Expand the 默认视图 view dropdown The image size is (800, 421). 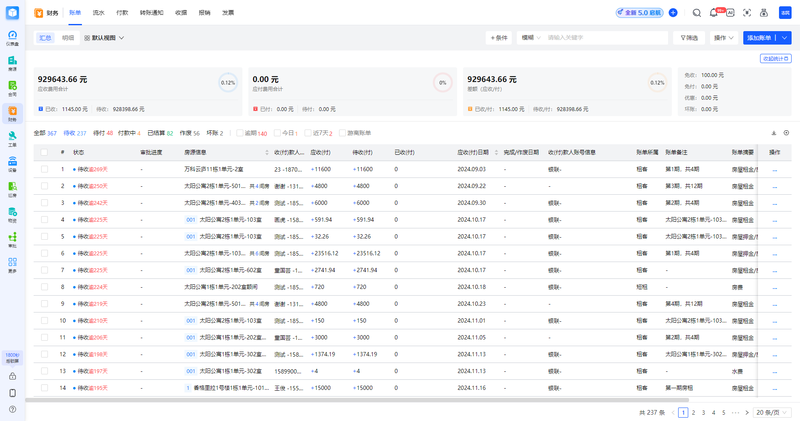pyautogui.click(x=104, y=38)
